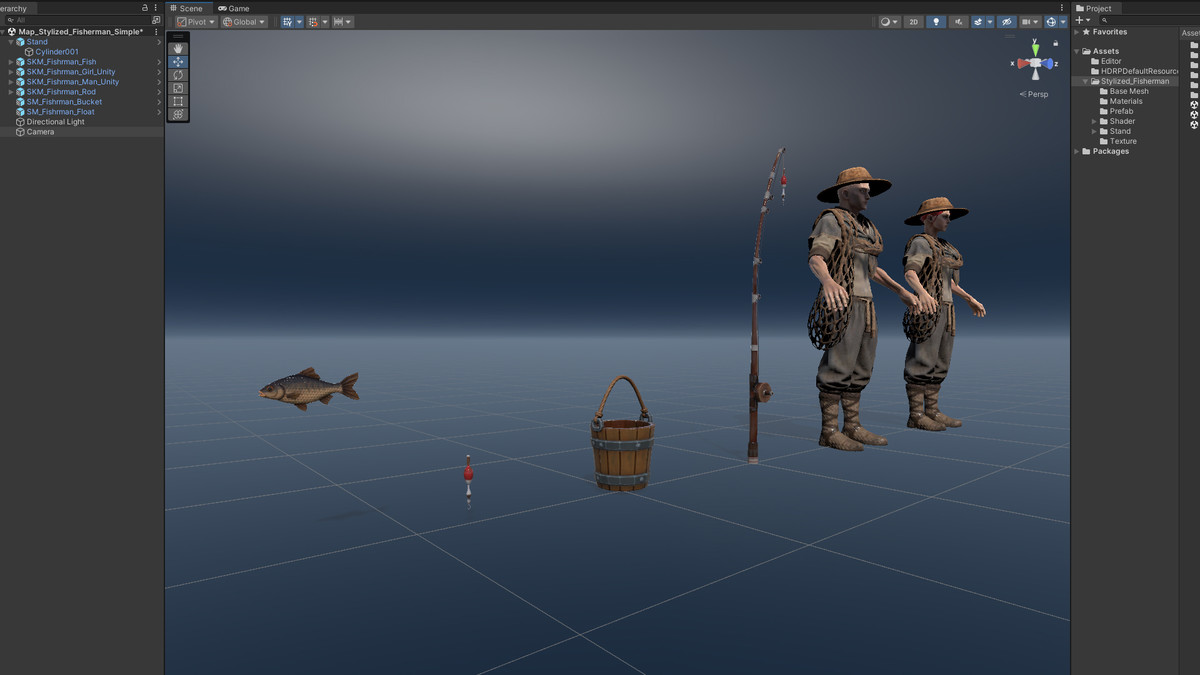Expand SKM_Fishrman_Fish in Hierarchy
The width and height of the screenshot is (1200, 675).
pos(11,62)
